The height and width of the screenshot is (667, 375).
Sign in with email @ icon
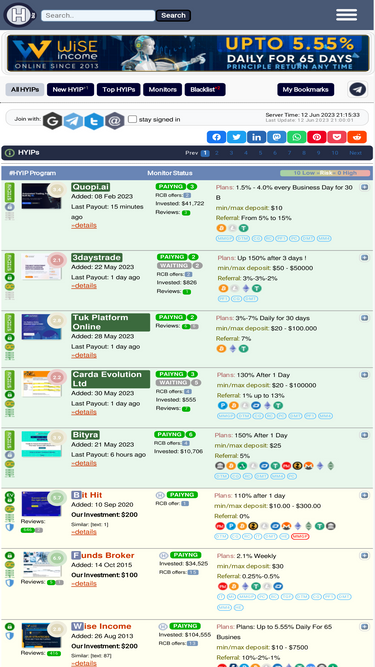tap(114, 121)
